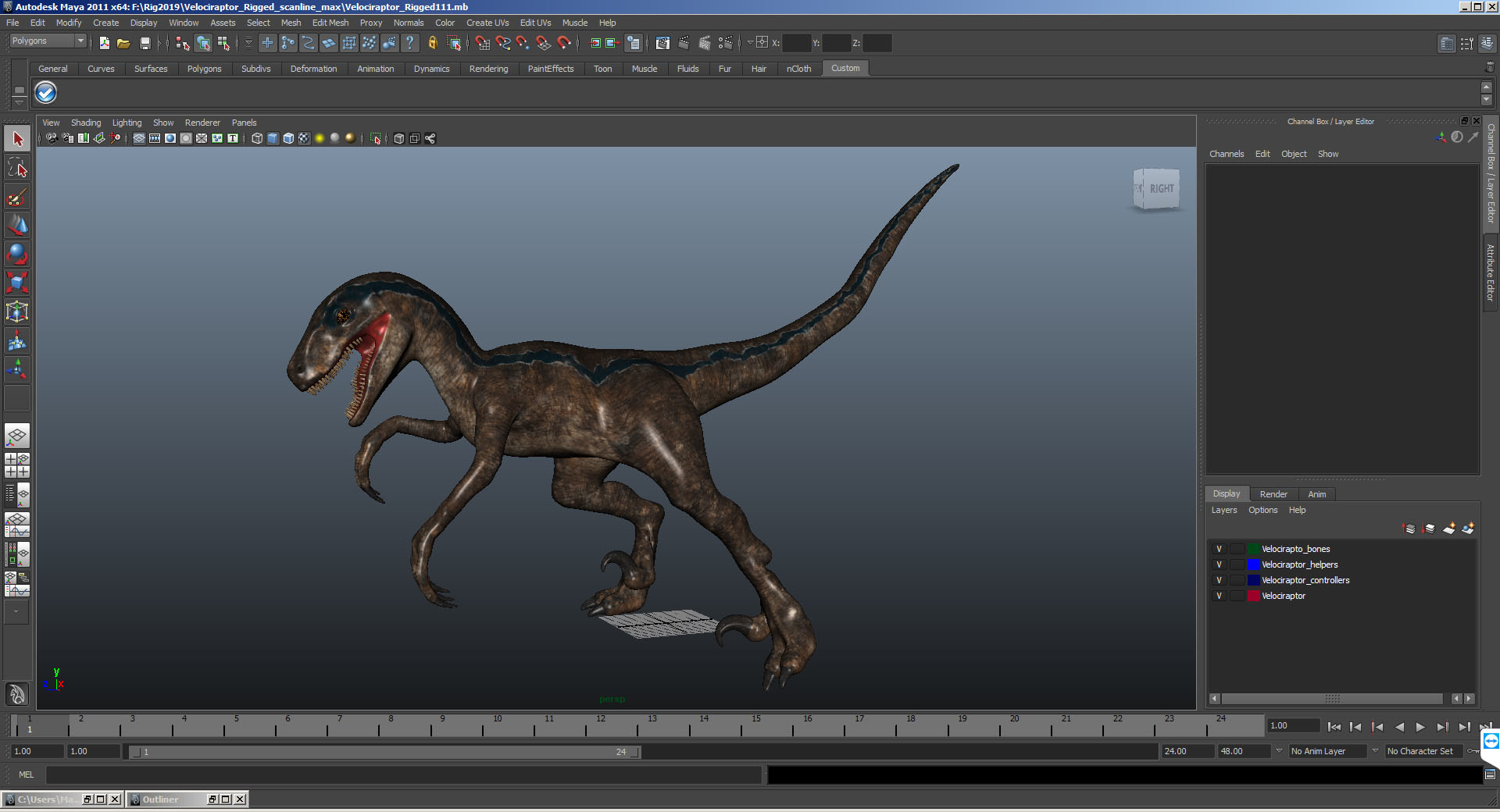Open the Polygons menu set dropdown
The height and width of the screenshot is (812, 1500).
pyautogui.click(x=47, y=41)
